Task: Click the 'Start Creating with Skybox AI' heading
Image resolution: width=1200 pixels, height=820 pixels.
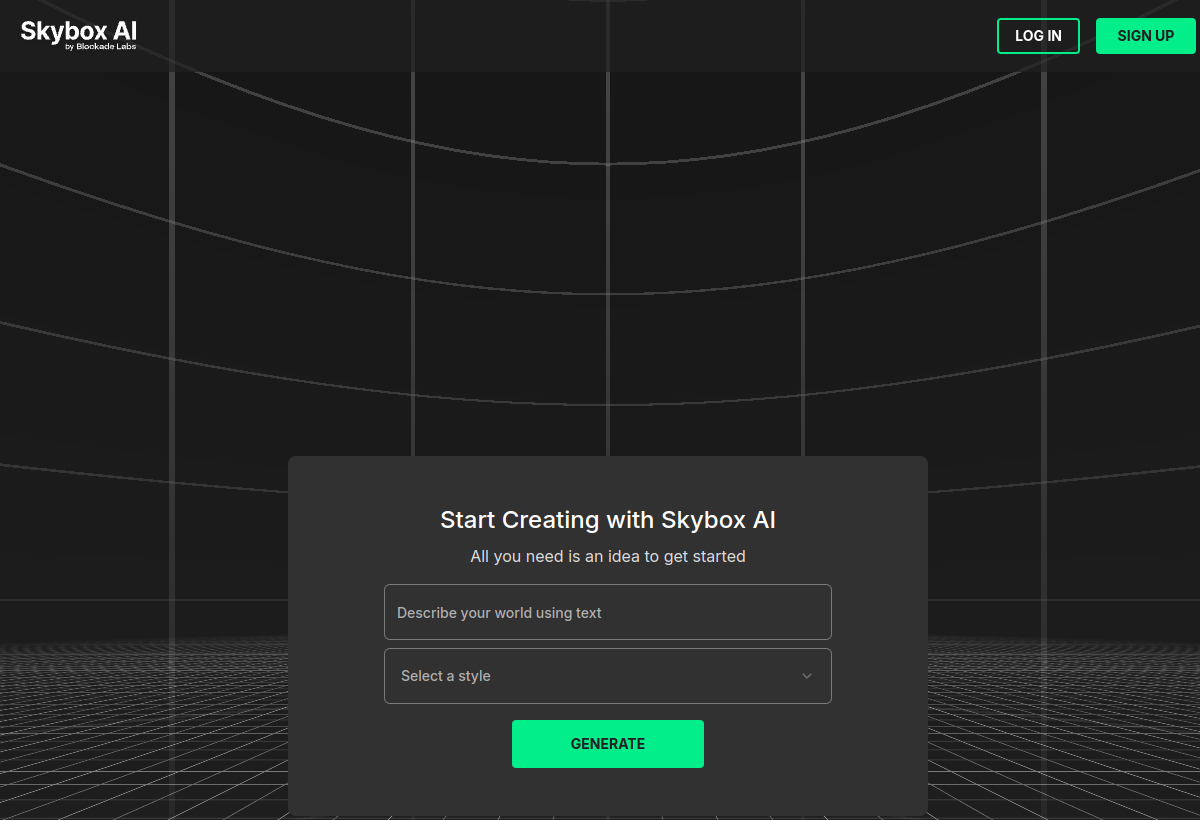Action: [608, 520]
